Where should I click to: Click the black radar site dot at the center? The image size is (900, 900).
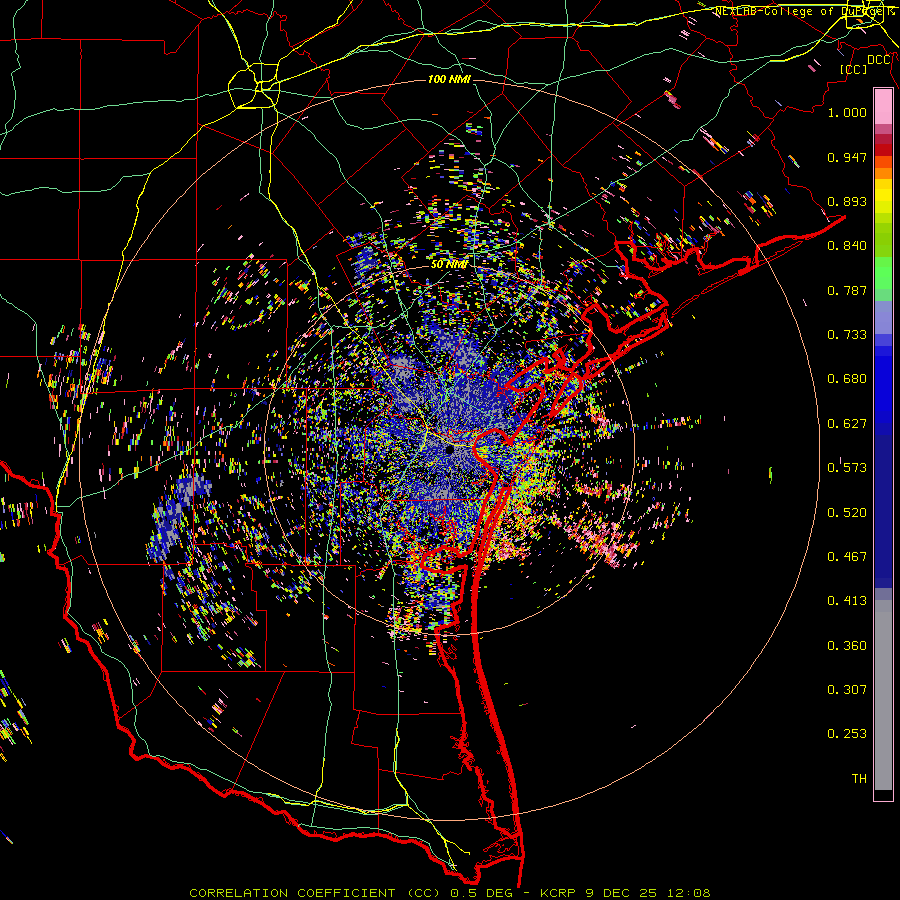[449, 450]
